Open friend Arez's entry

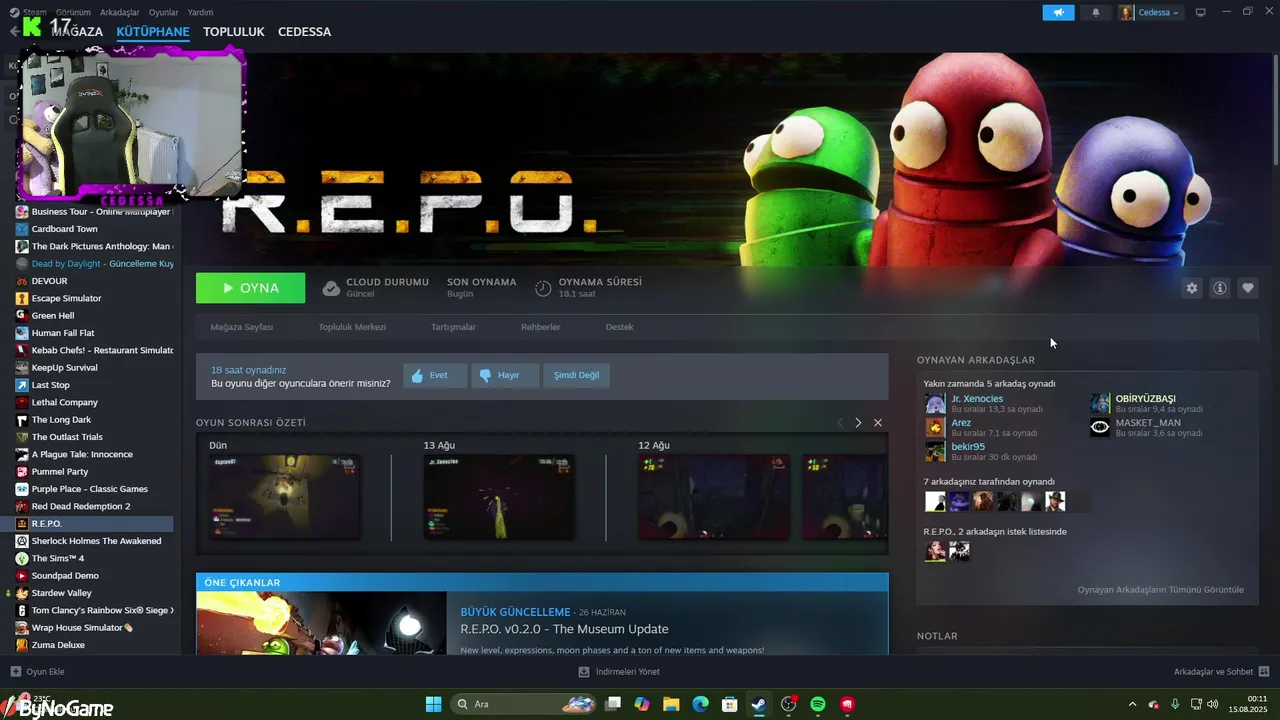point(982,428)
